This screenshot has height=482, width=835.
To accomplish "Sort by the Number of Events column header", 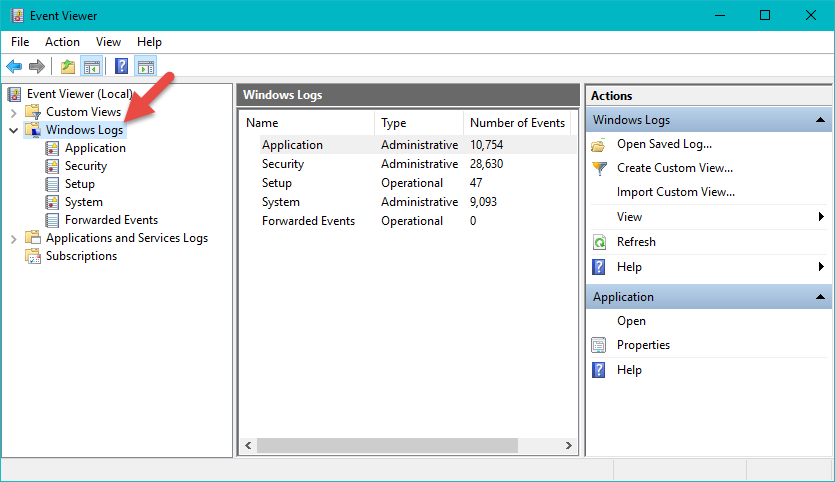I will click(x=517, y=123).
